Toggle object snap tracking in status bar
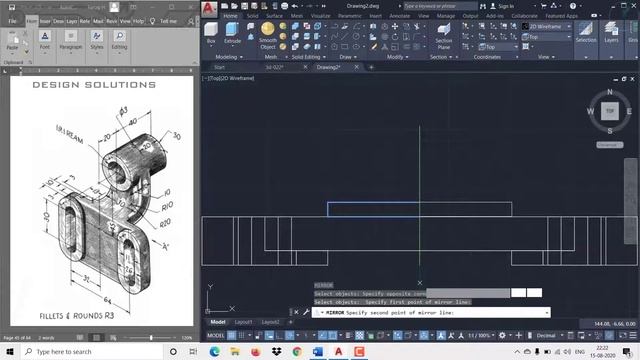 322,335
